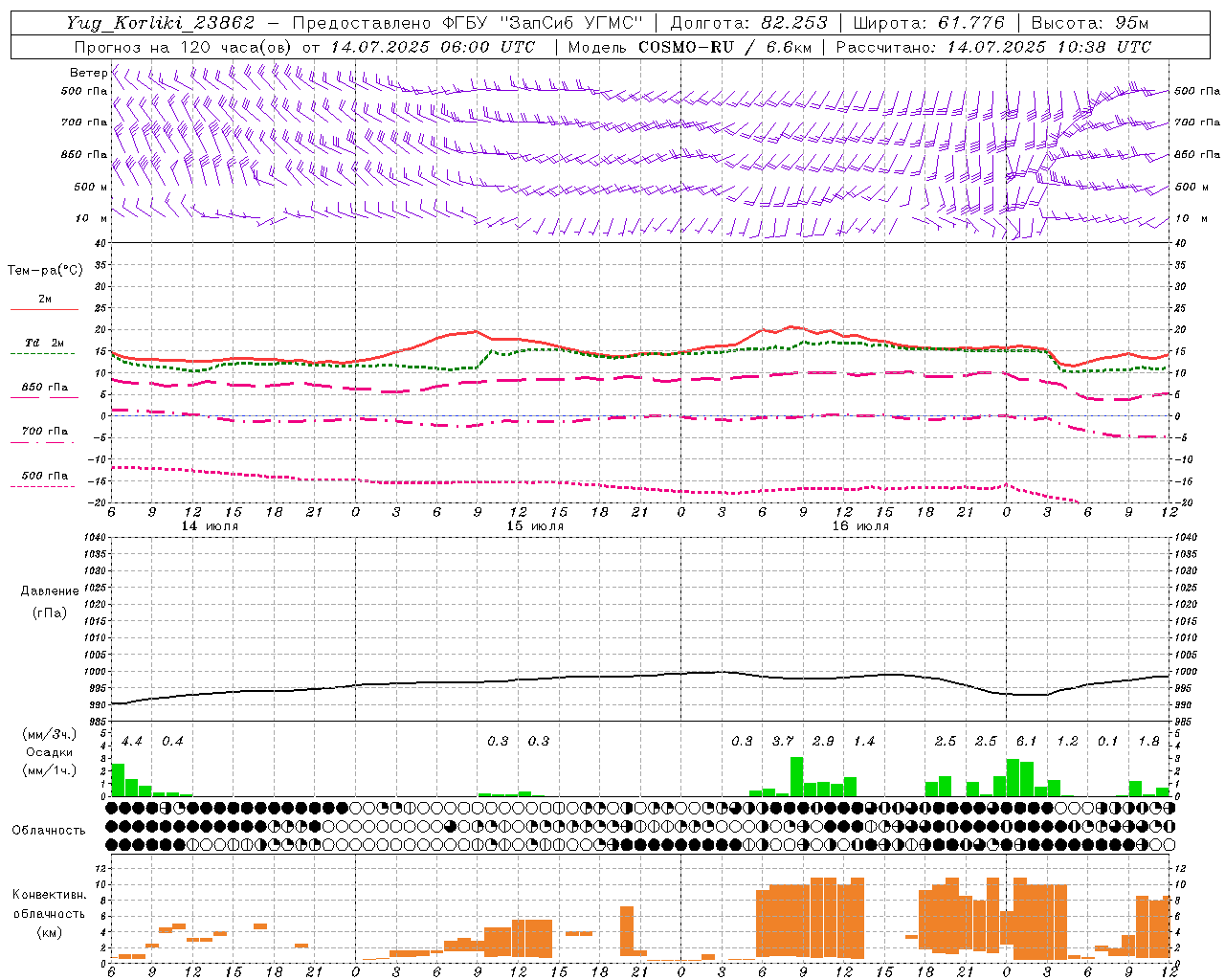This screenshot has width=1225, height=980.
Task: Click the elevation text Высота: 95м
Action: coord(1088,23)
